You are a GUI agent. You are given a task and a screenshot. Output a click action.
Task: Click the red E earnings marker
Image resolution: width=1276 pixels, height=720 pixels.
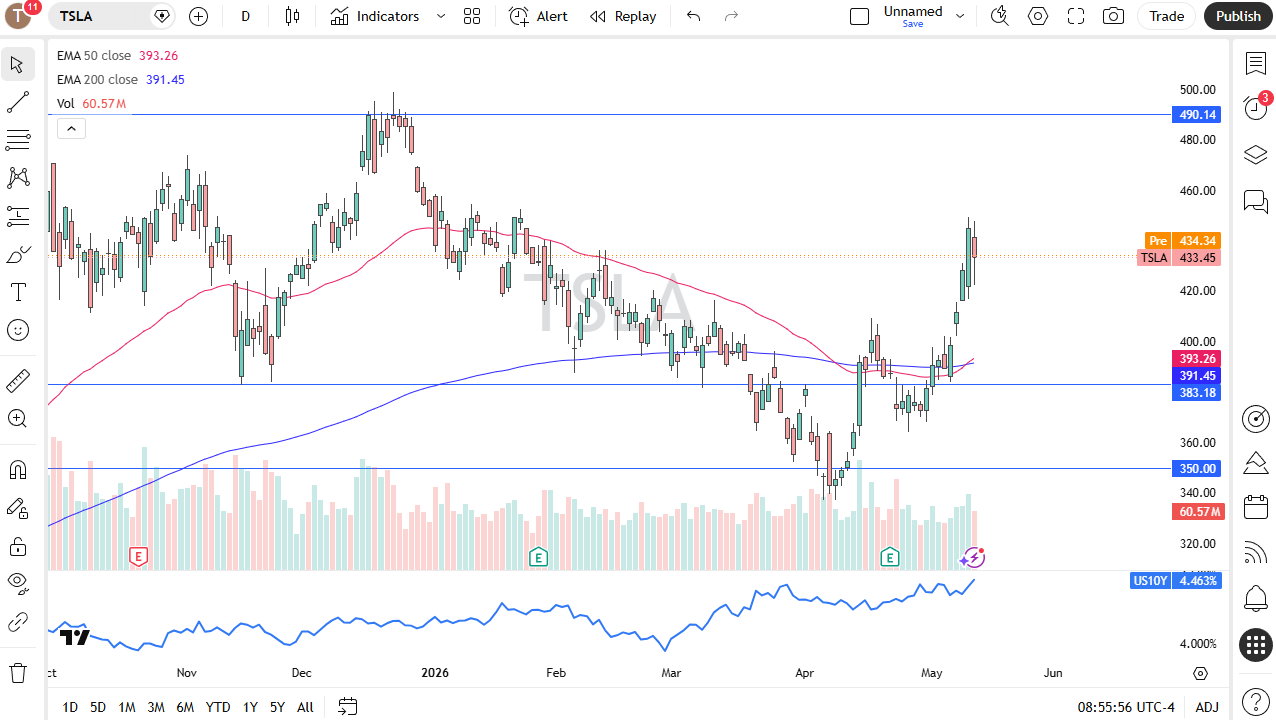pos(138,557)
